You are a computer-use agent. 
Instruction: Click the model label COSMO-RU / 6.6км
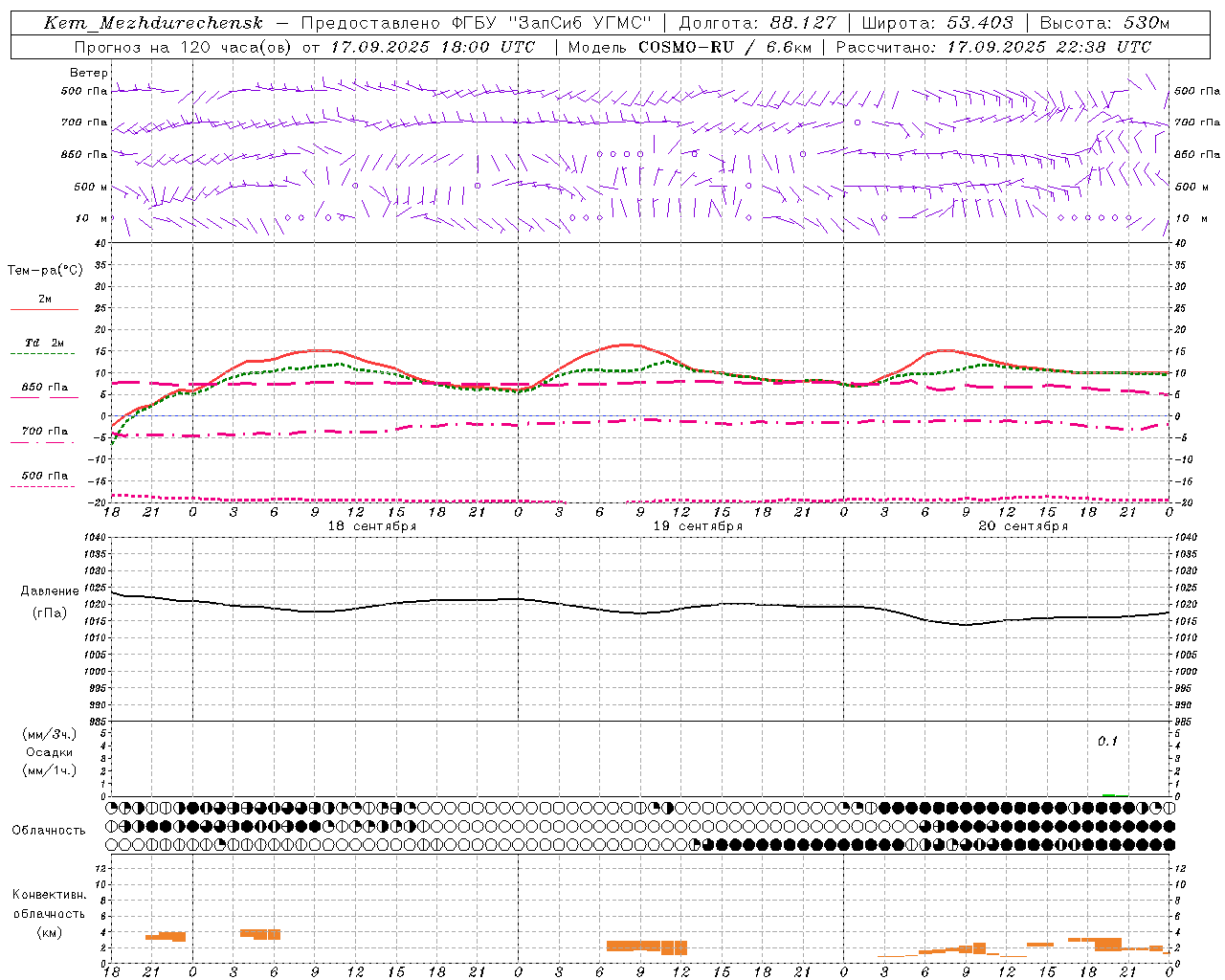[724, 47]
